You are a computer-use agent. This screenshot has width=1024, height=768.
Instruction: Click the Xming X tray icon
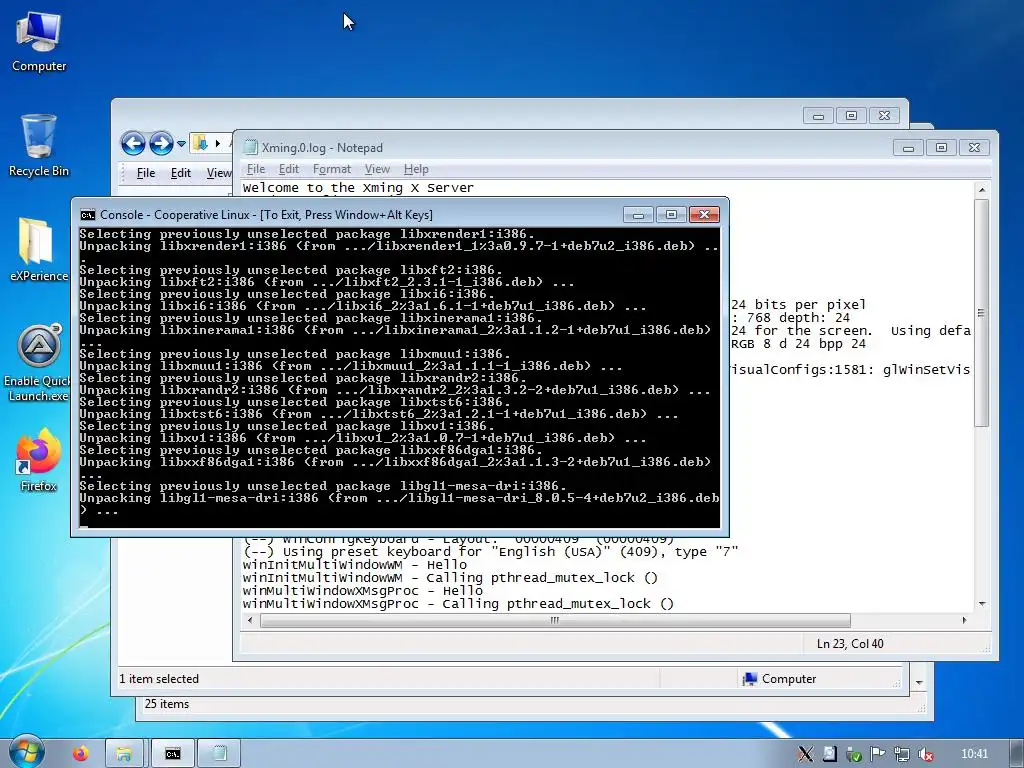pyautogui.click(x=805, y=754)
